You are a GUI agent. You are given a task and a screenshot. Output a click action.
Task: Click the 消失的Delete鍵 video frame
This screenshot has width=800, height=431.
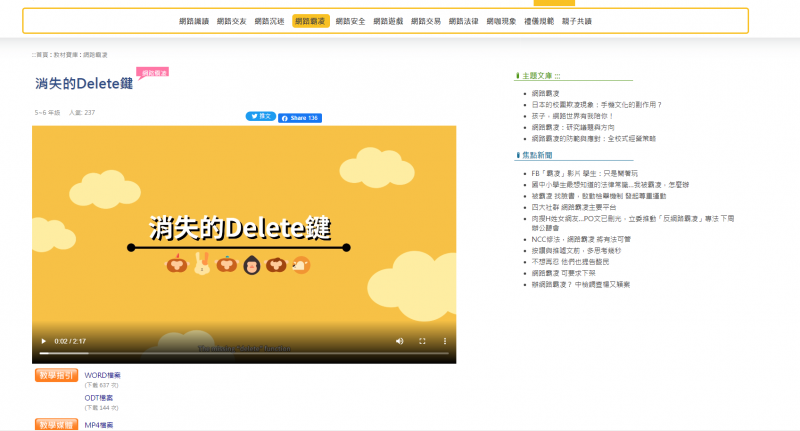(244, 230)
